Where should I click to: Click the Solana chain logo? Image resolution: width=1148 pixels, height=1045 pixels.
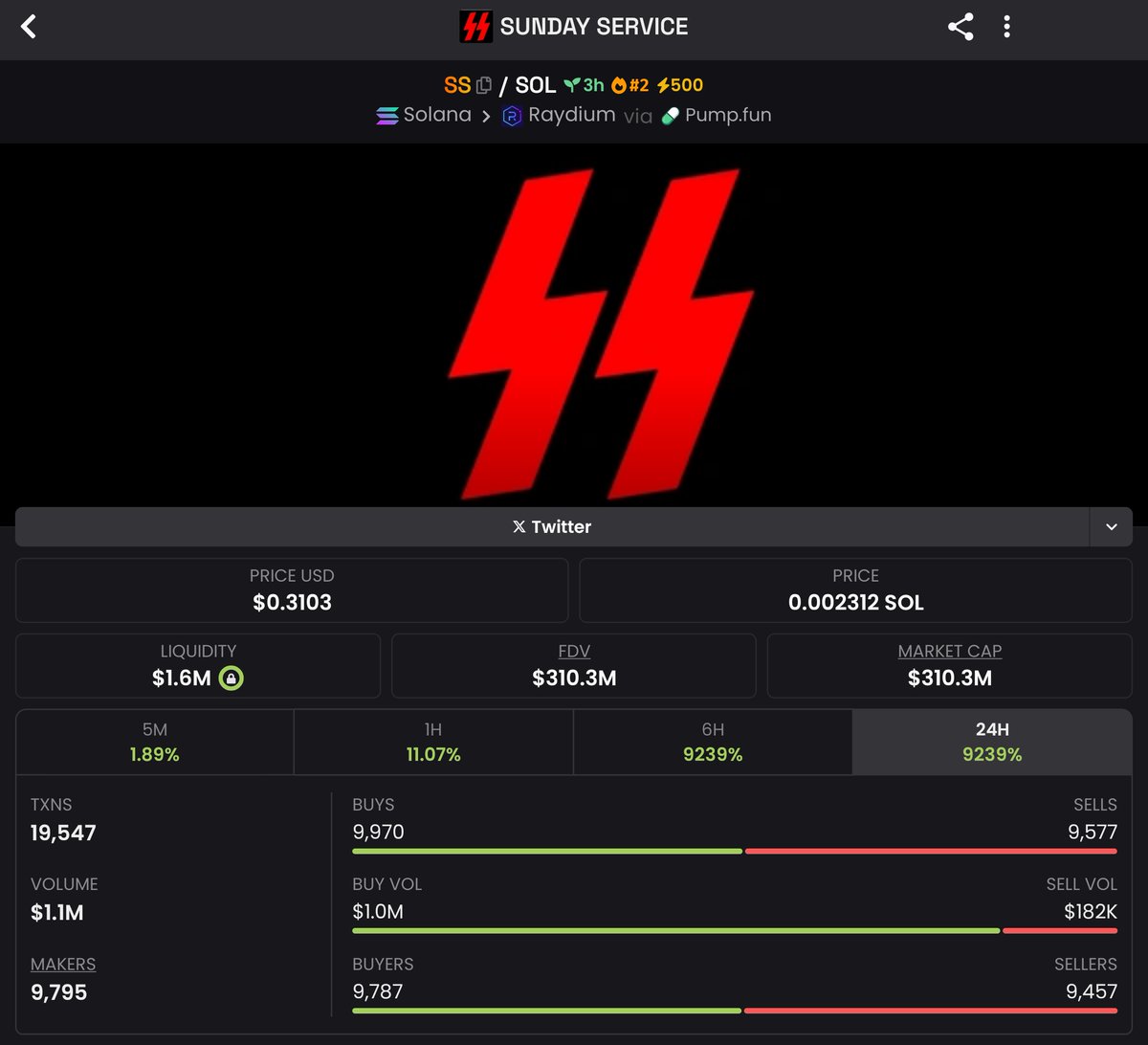click(x=387, y=116)
